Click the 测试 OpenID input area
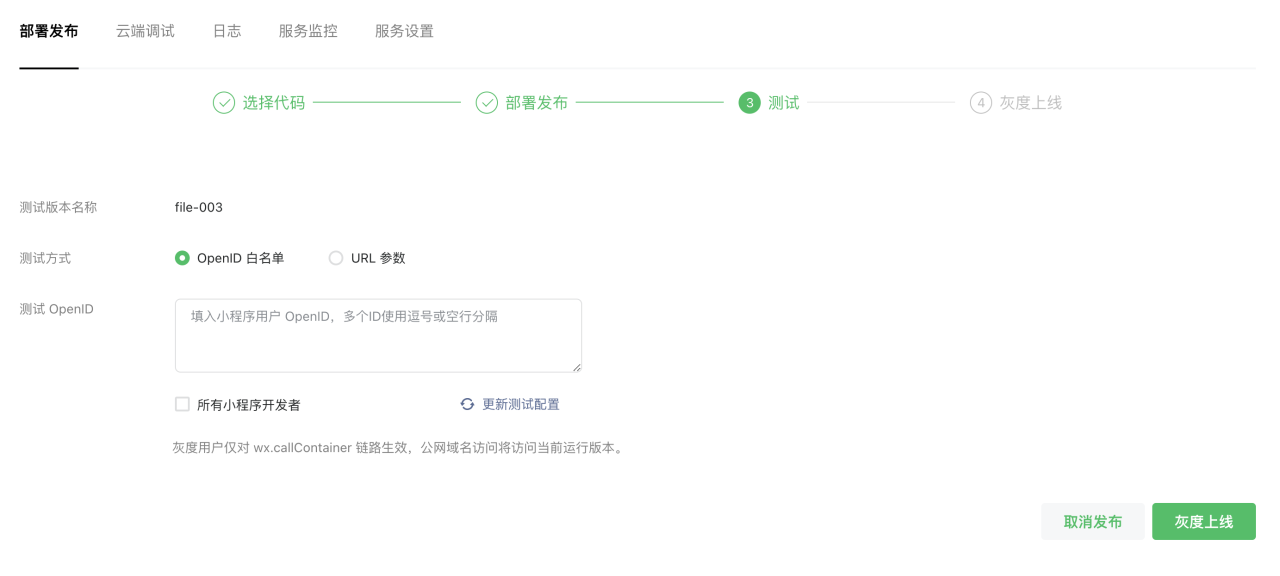 tap(378, 333)
